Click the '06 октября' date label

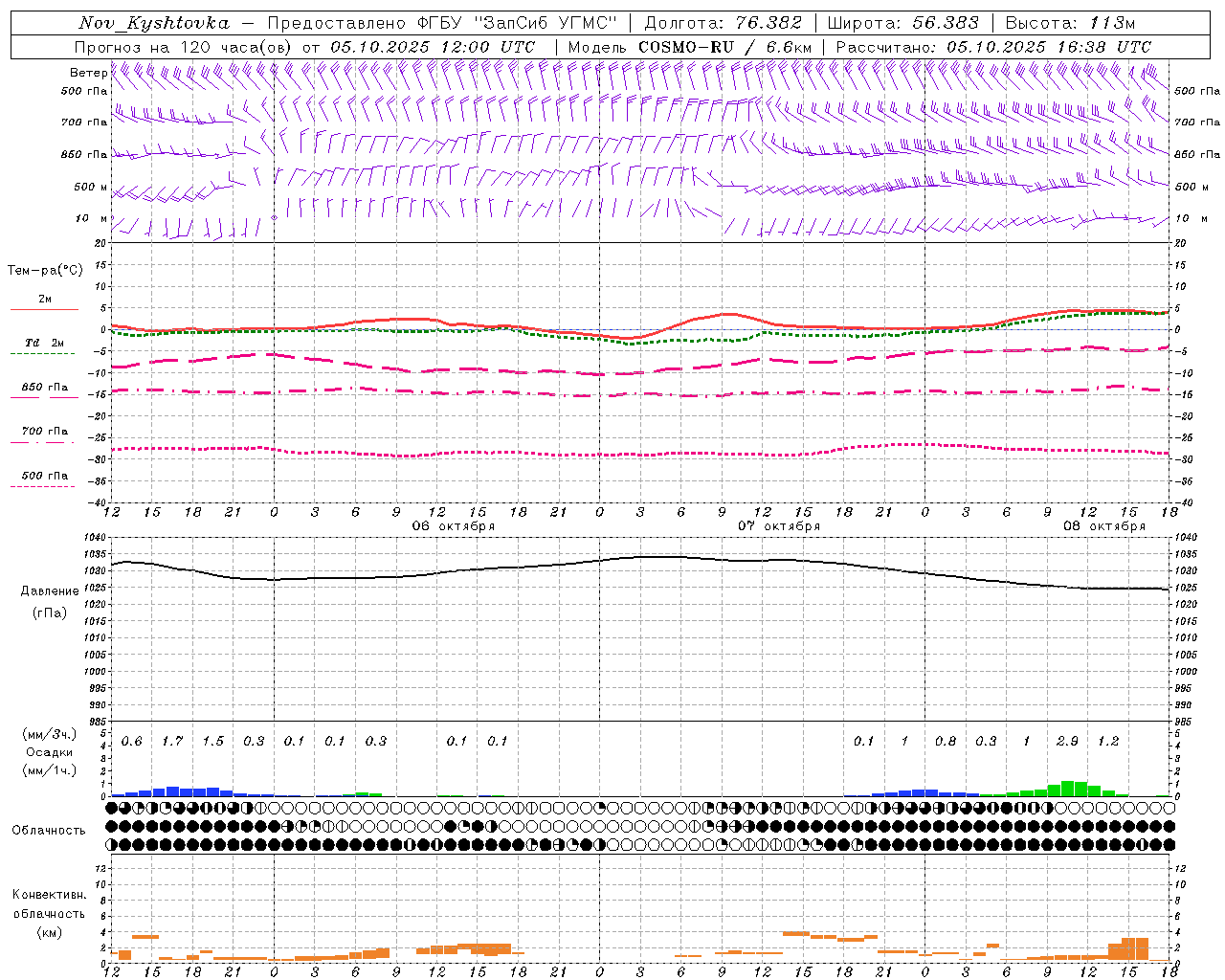(x=454, y=526)
